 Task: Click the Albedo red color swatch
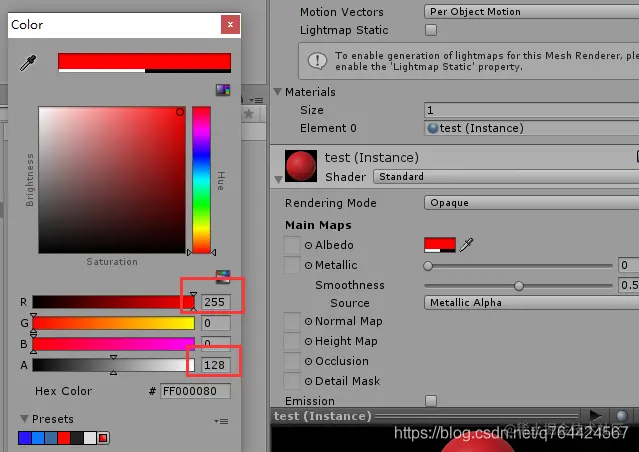pos(440,245)
